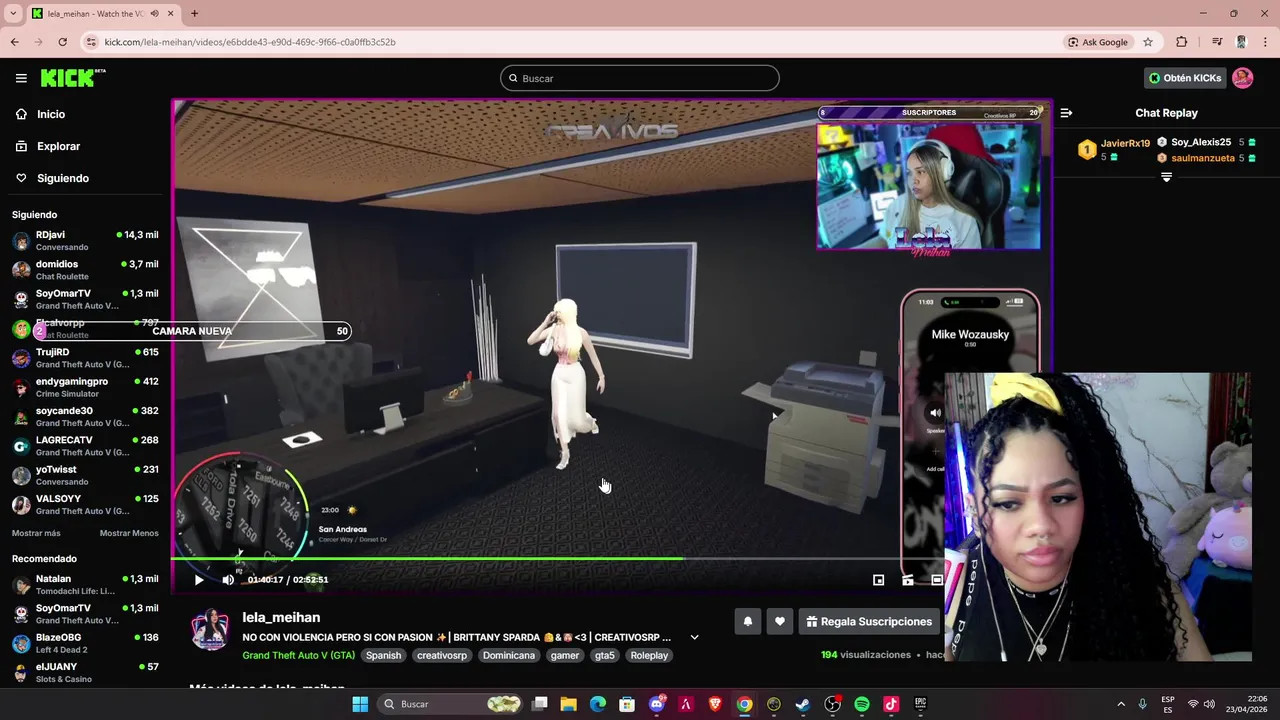Open the Siguiendo page
The image size is (1280, 720).
click(x=52, y=178)
